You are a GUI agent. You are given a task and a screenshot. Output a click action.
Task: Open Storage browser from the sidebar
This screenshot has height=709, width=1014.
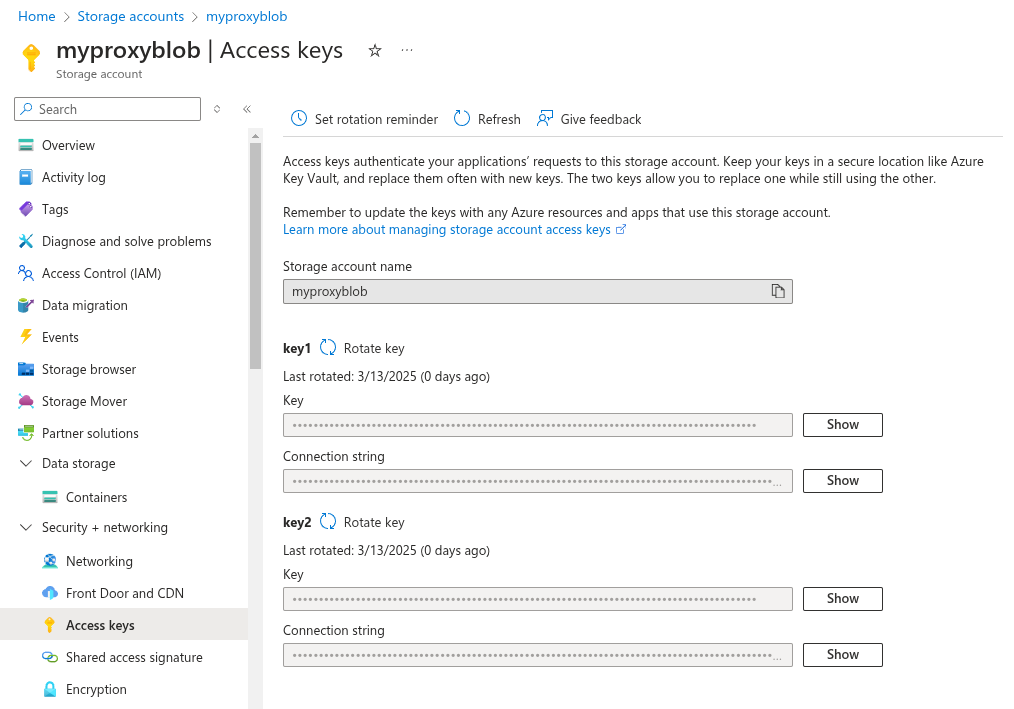pos(90,369)
